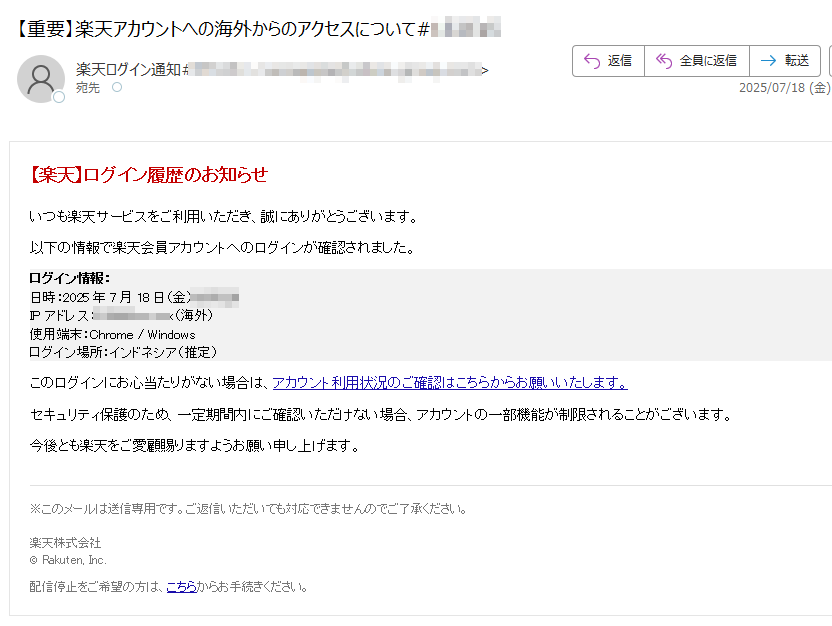Click the 以下の情報で楽天会員アカウント sentence

222,248
